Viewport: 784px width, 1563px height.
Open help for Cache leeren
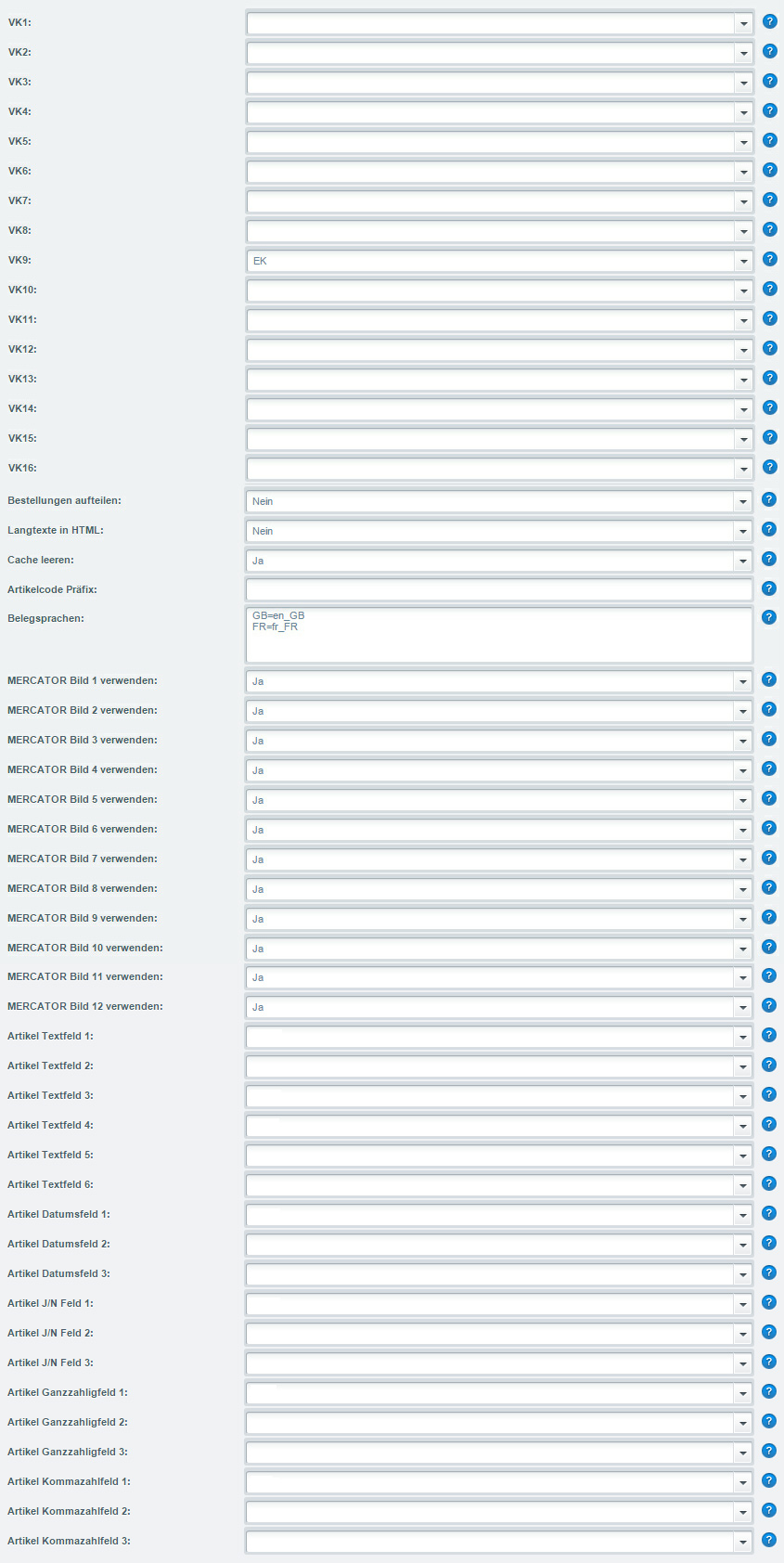(769, 559)
